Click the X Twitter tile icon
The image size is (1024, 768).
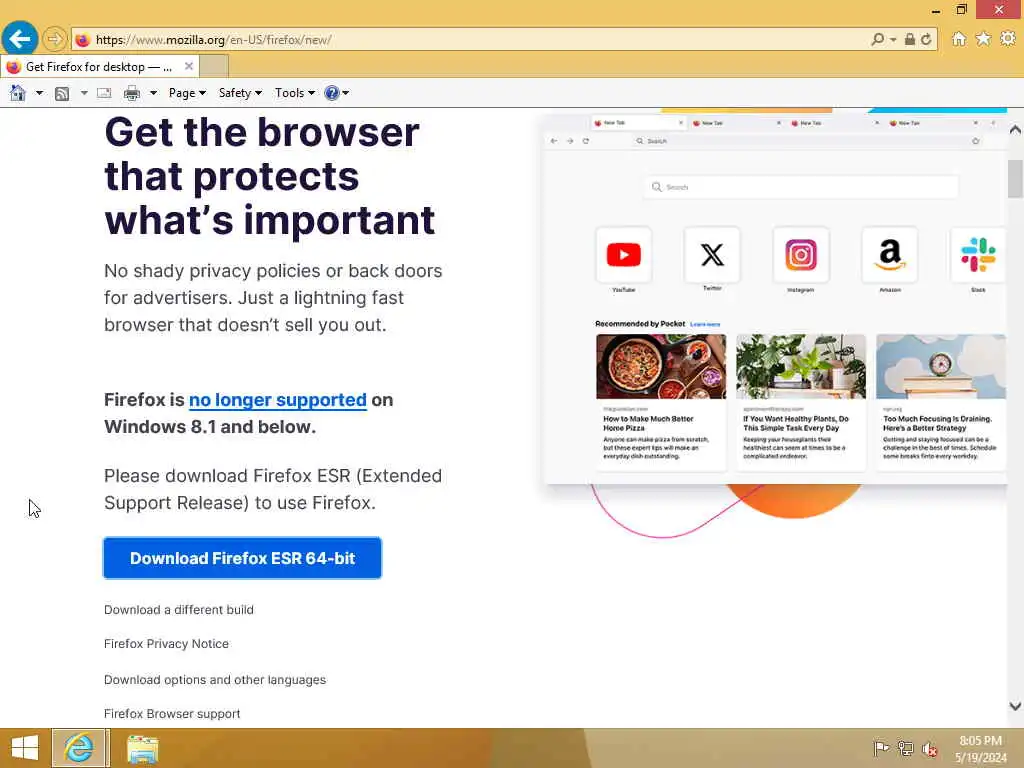click(x=712, y=255)
